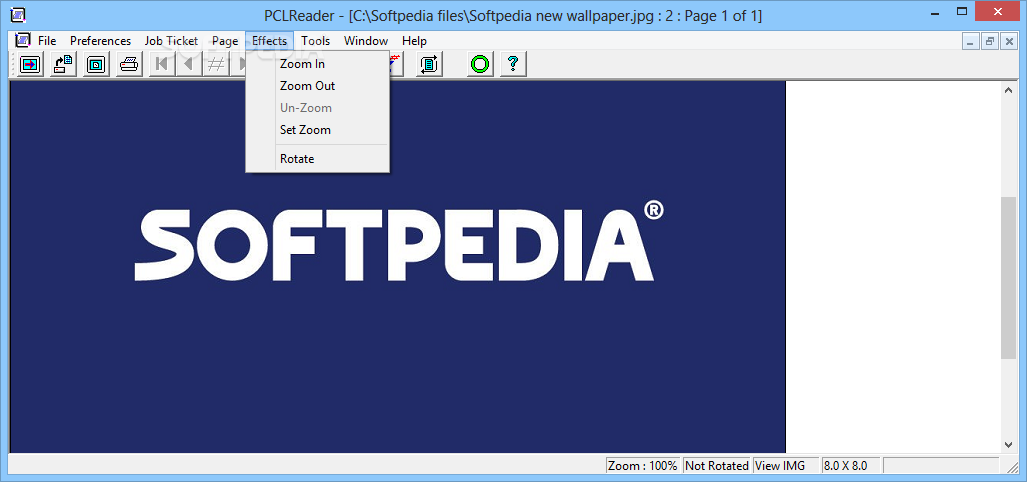
Task: Go to first page toolbar button
Action: (x=162, y=64)
